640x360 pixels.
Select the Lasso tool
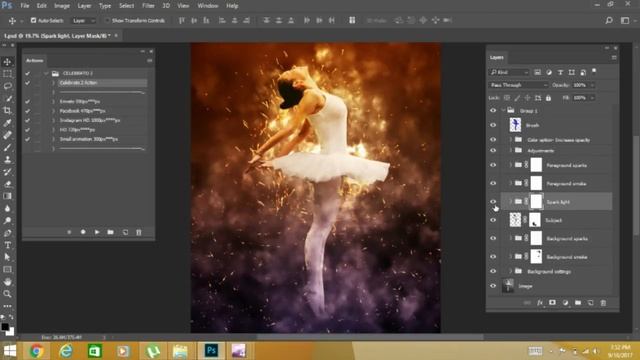click(x=7, y=86)
